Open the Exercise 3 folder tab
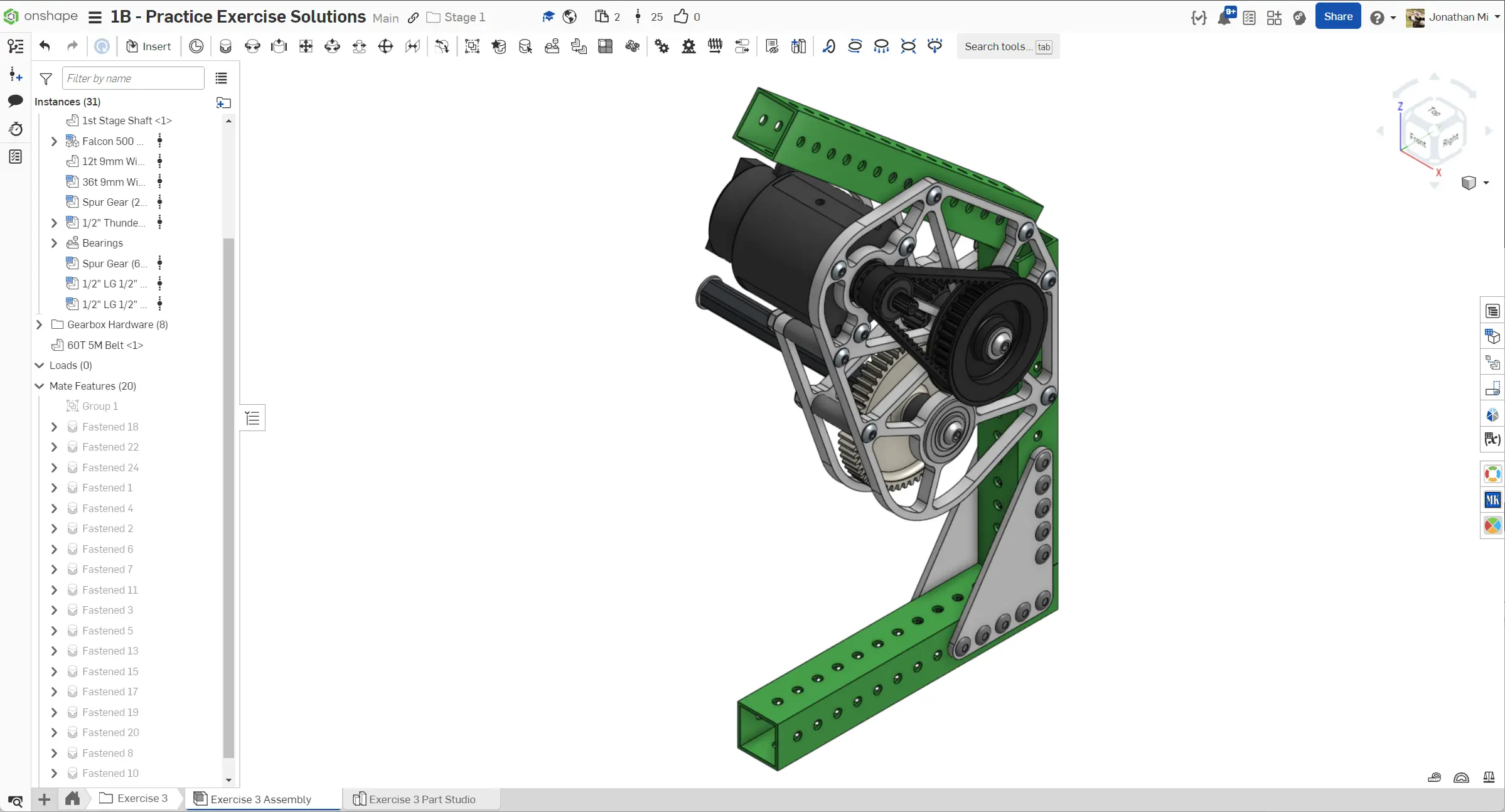The width and height of the screenshot is (1505, 812). tap(134, 798)
